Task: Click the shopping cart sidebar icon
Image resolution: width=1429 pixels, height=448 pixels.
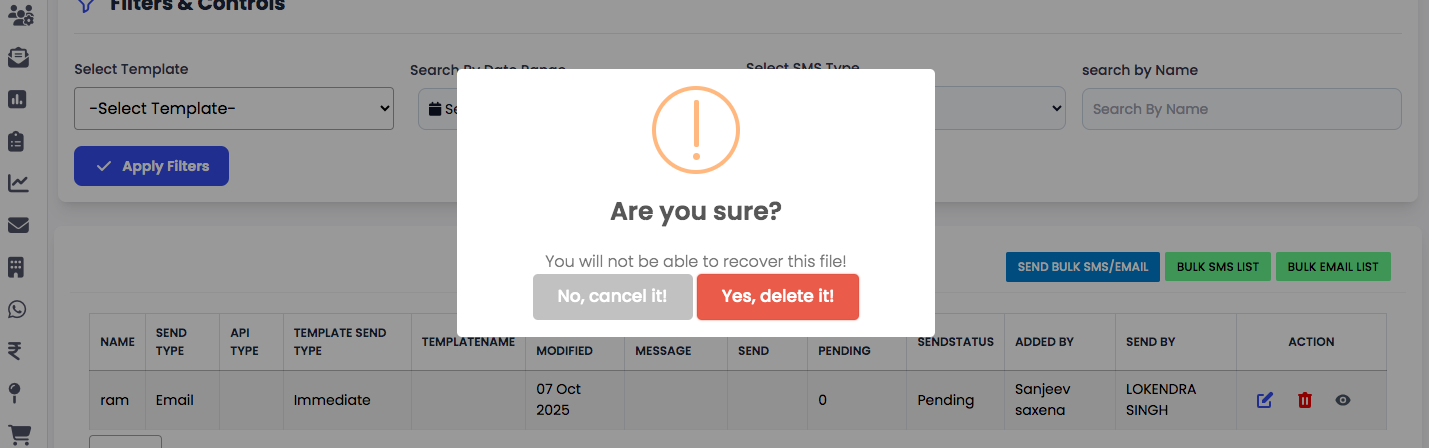Action: tap(18, 435)
